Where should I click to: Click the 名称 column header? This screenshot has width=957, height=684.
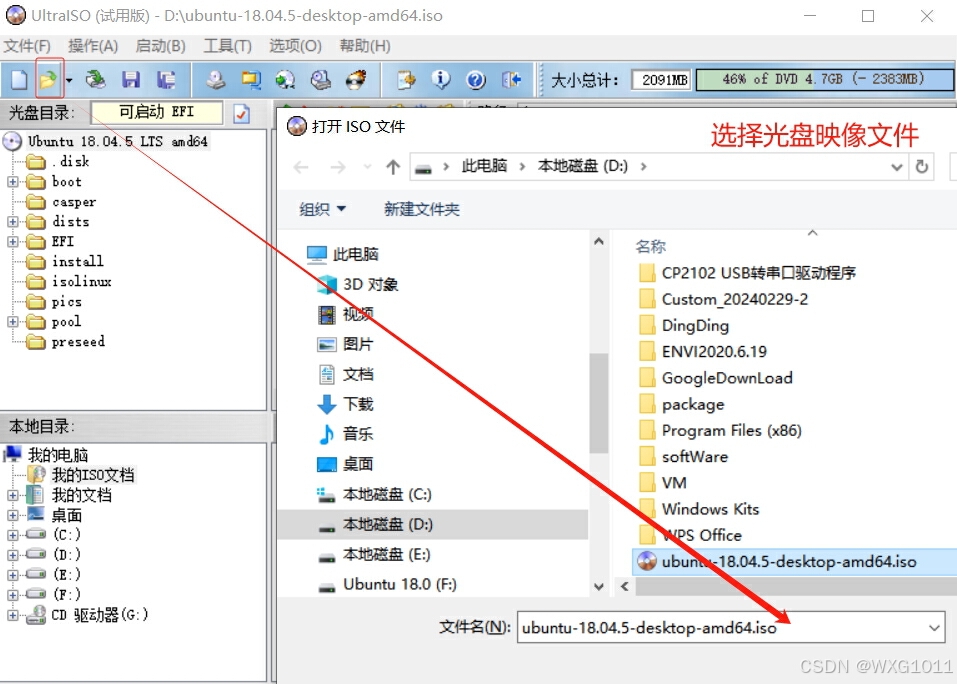(651, 247)
